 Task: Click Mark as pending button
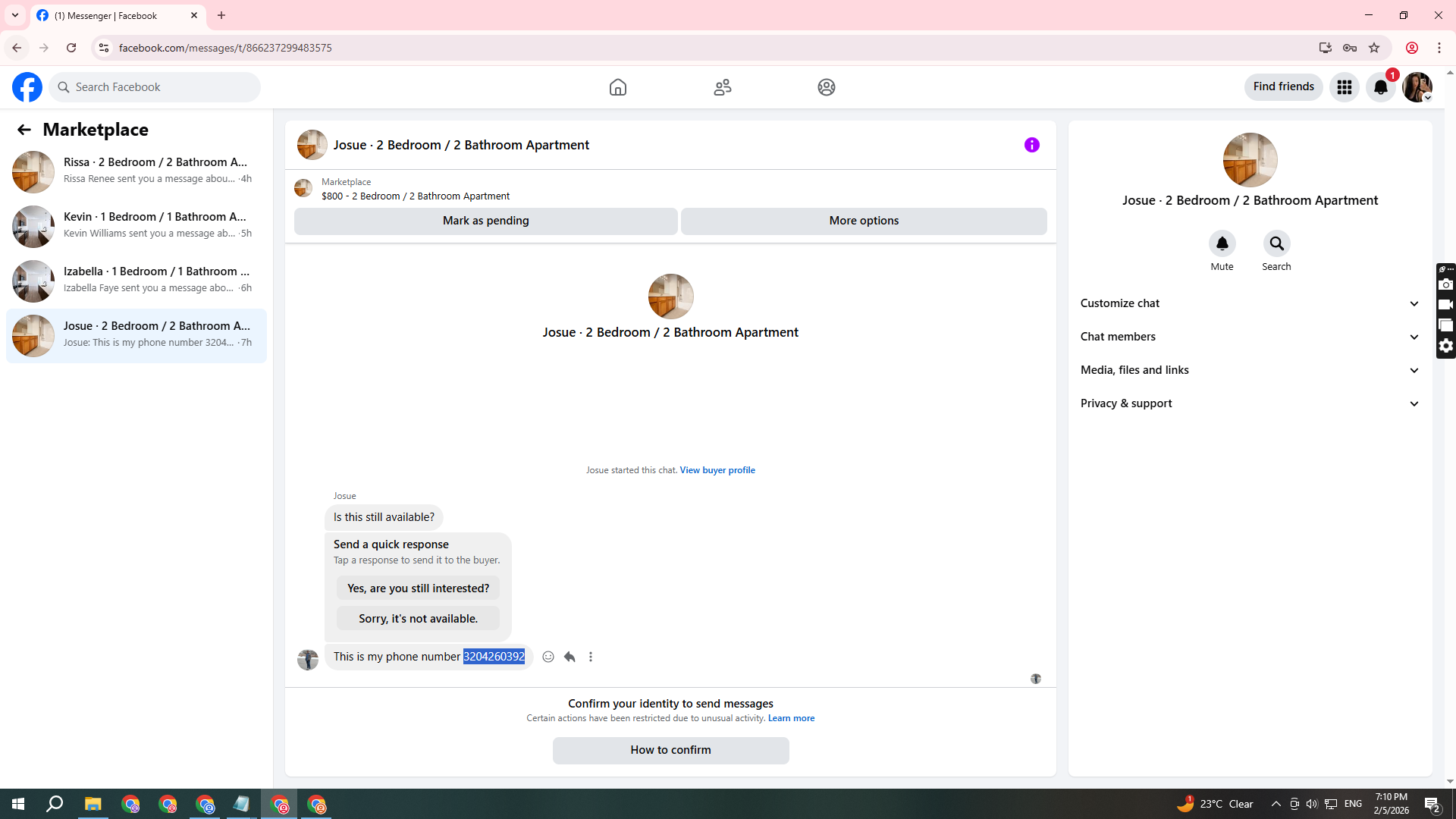(485, 221)
